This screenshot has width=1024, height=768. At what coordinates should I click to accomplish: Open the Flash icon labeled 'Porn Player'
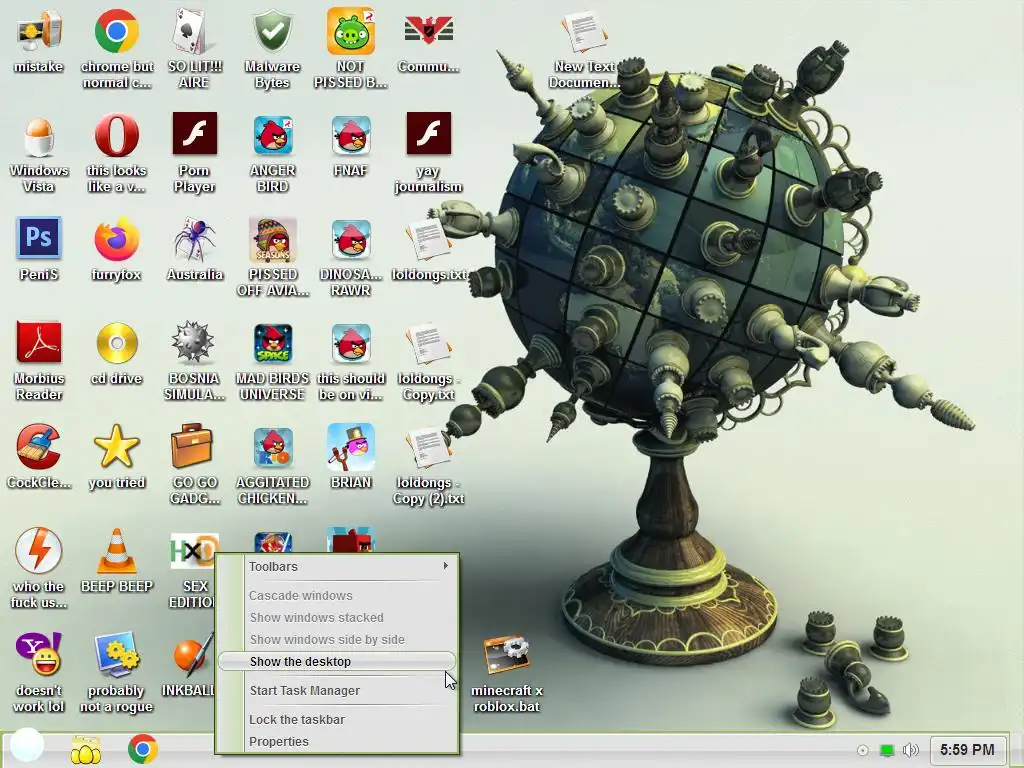point(194,134)
